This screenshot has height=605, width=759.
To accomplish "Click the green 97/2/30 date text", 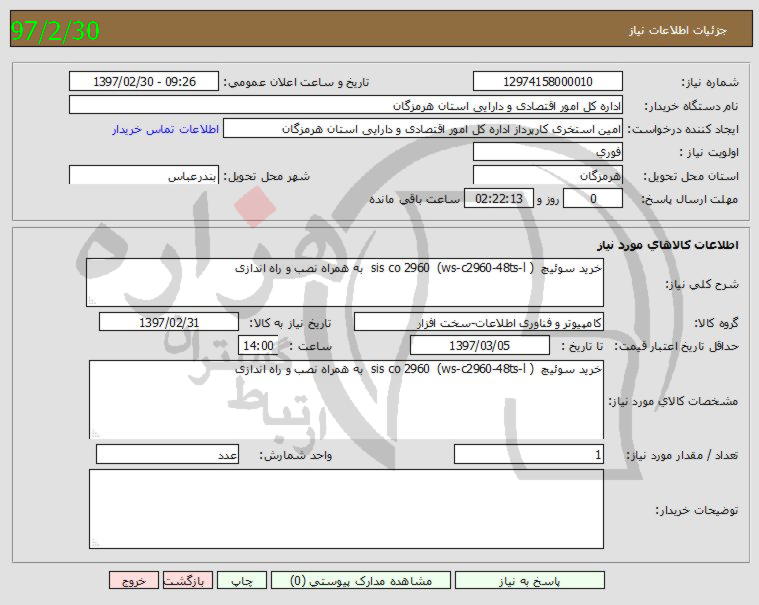I will (55, 31).
